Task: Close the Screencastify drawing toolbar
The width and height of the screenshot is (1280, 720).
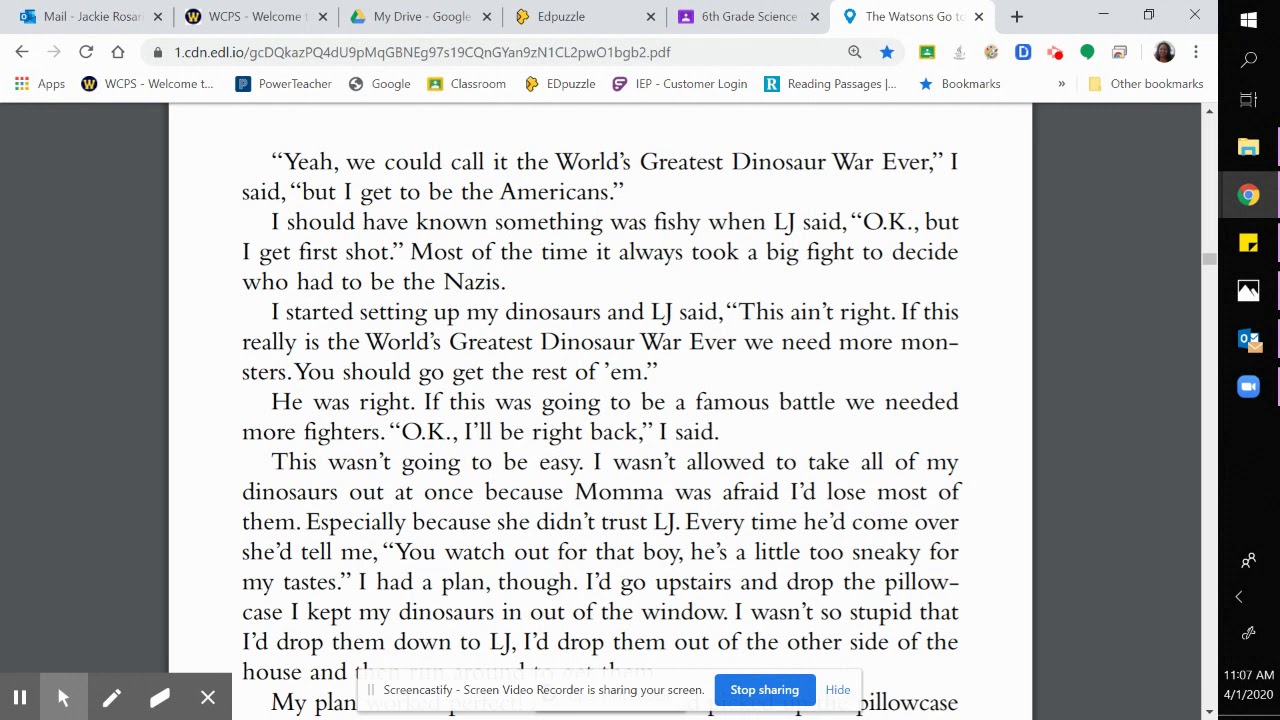Action: pyautogui.click(x=207, y=698)
